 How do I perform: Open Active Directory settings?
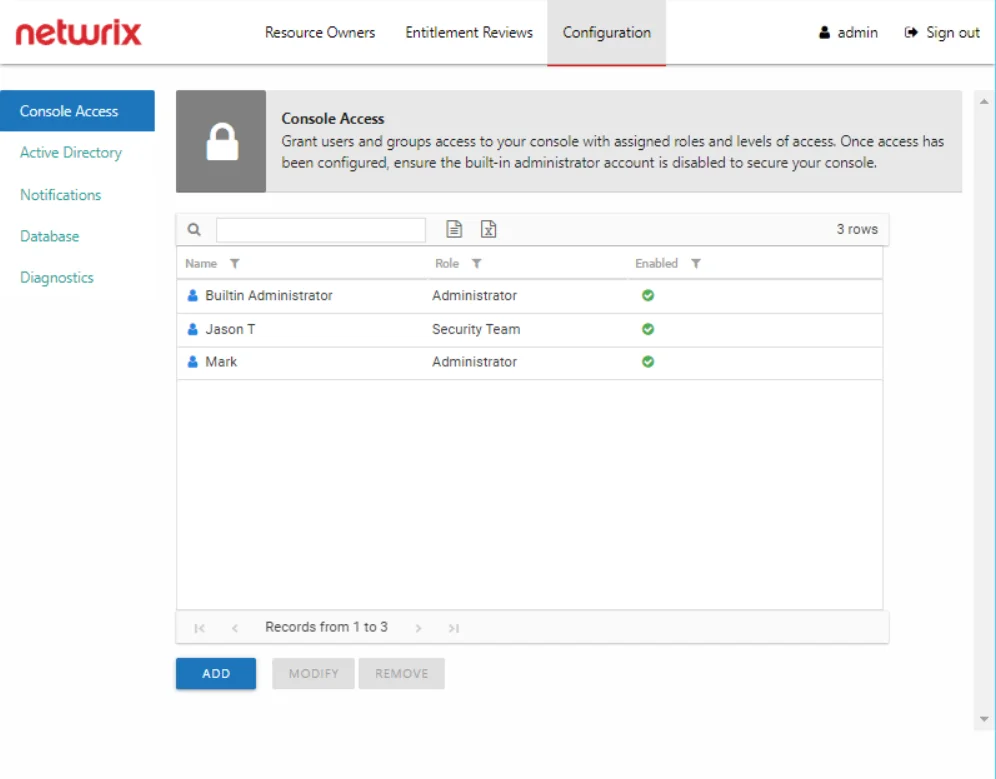(71, 152)
